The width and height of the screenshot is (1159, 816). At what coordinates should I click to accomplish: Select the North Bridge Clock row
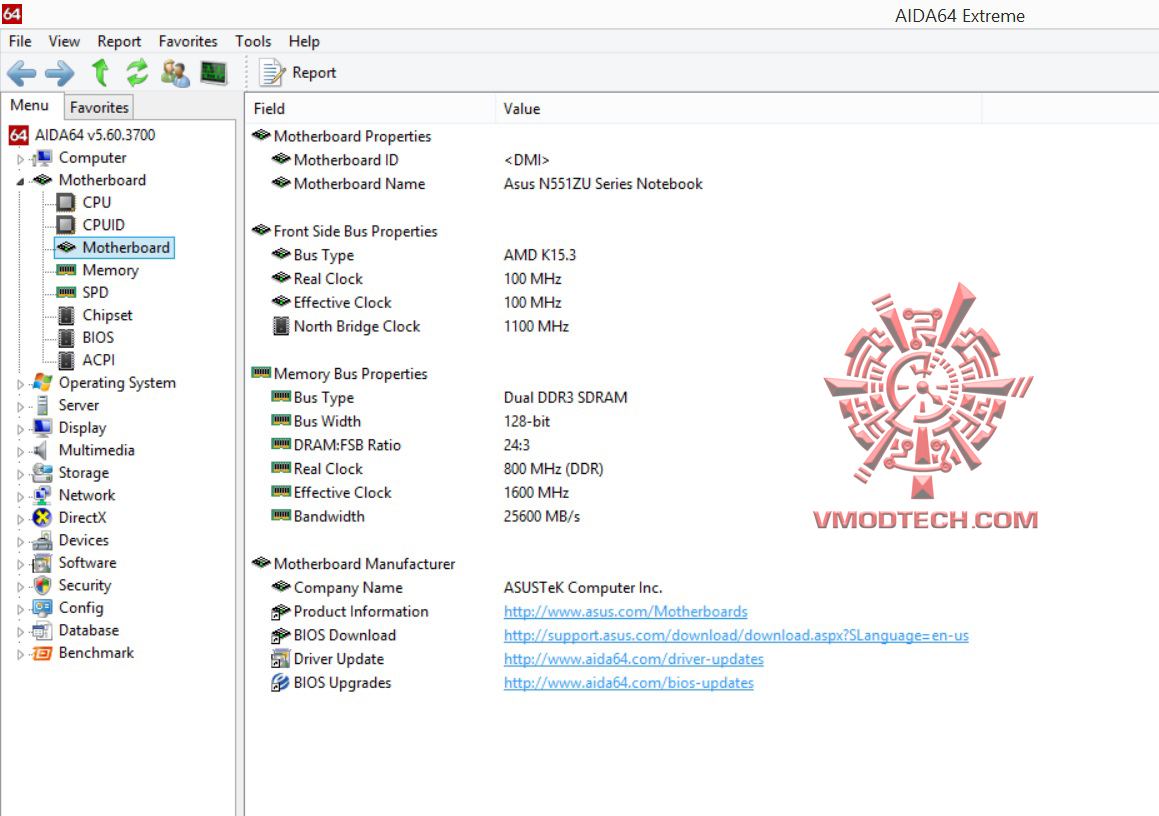pyautogui.click(x=421, y=326)
